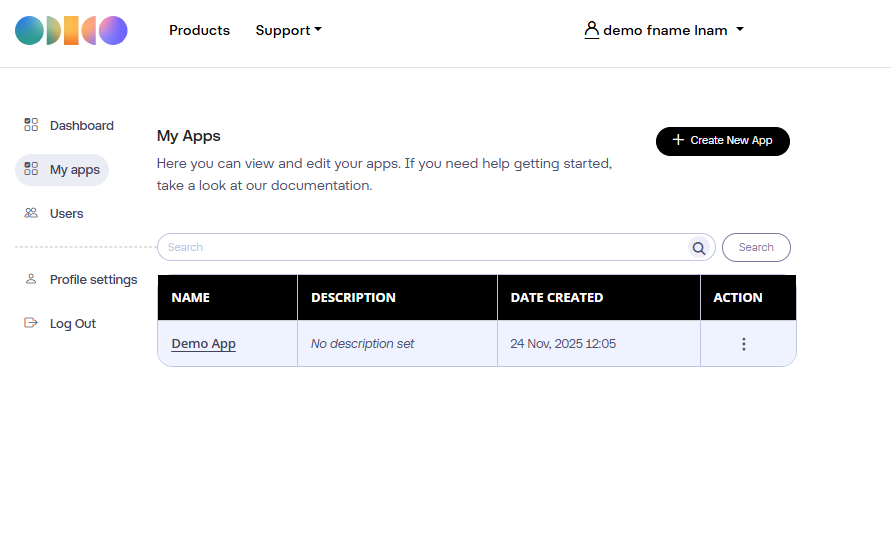This screenshot has width=891, height=538.
Task: Click the DATE CREATED column header
Action: point(556,298)
